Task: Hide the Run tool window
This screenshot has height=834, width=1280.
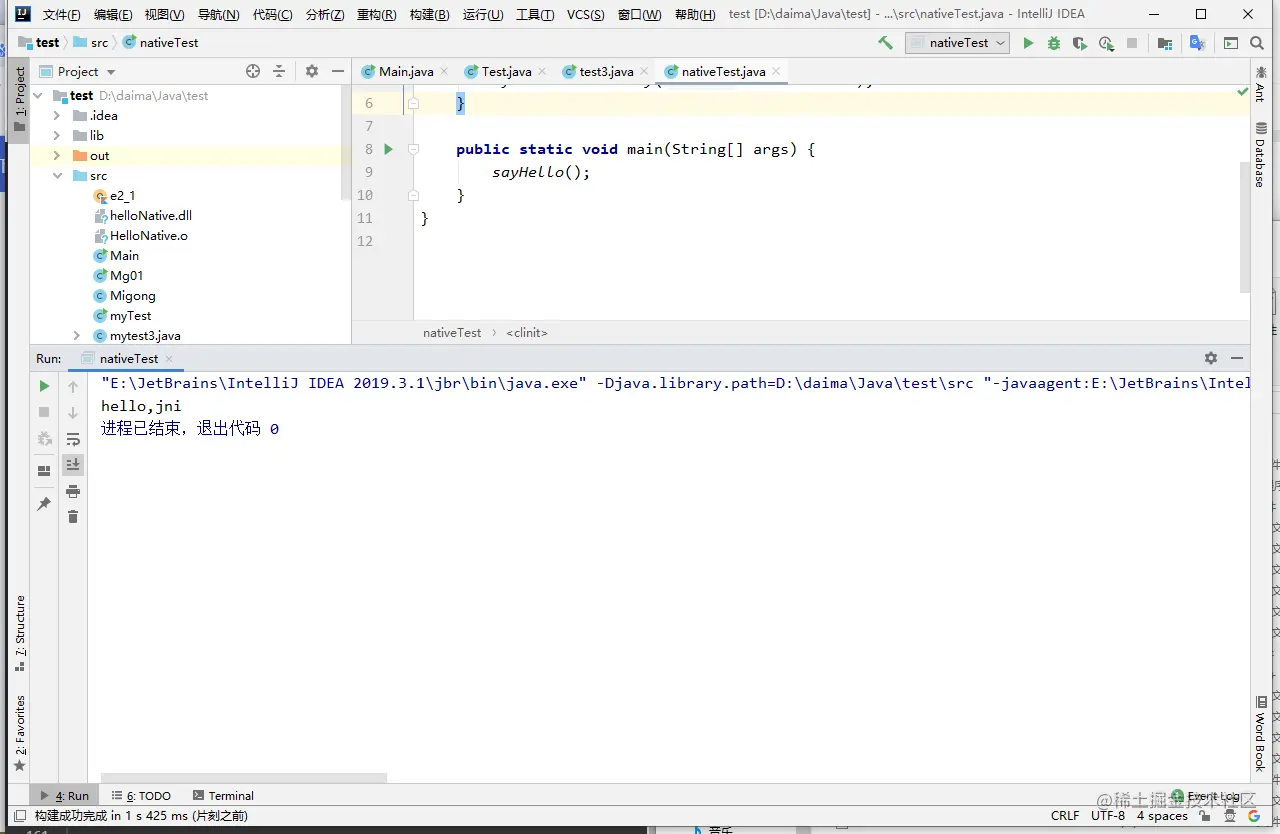Action: click(x=1237, y=358)
